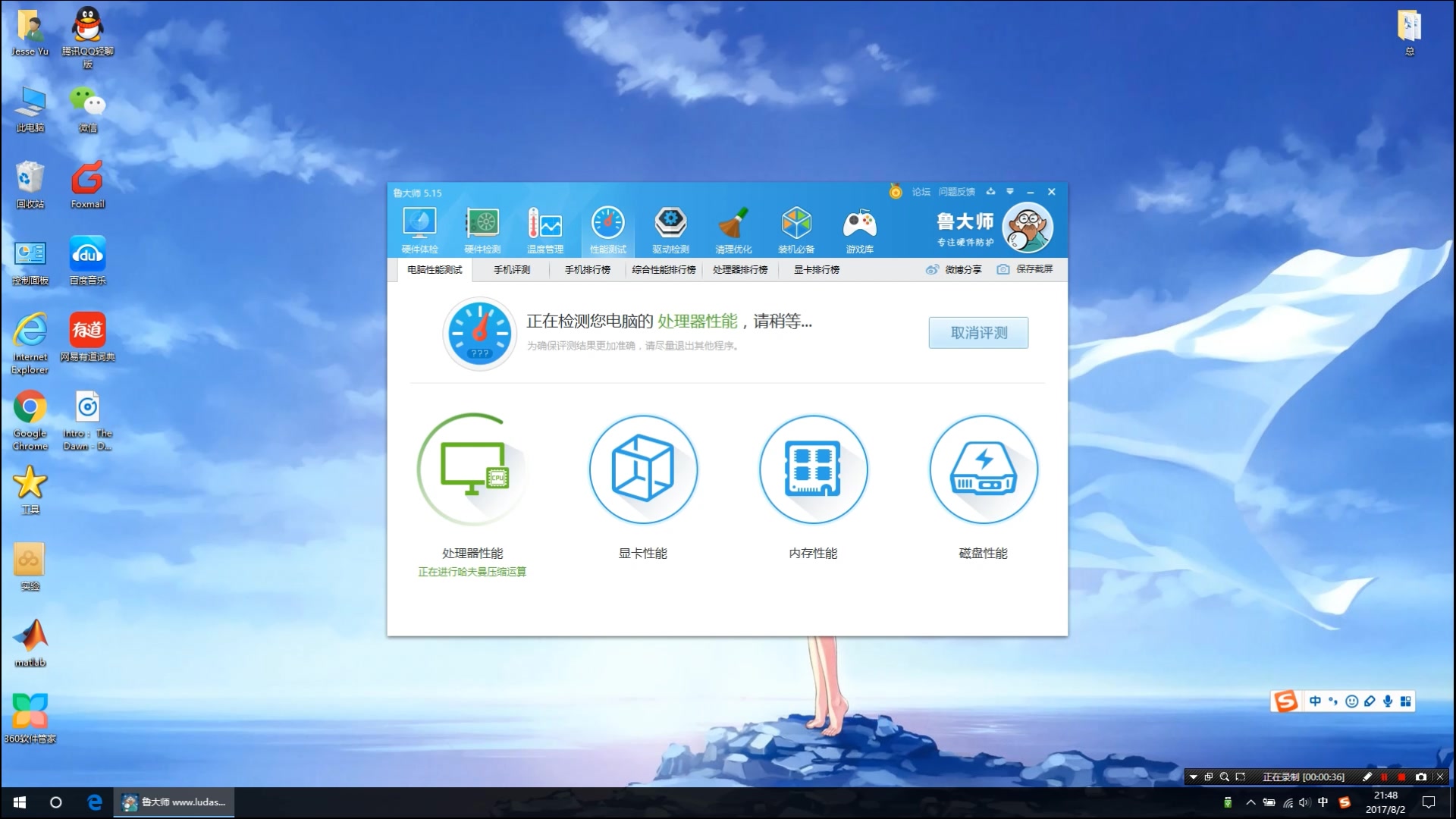This screenshot has height=819, width=1456.
Task: Click the matlab desktop icon
Action: point(30,643)
